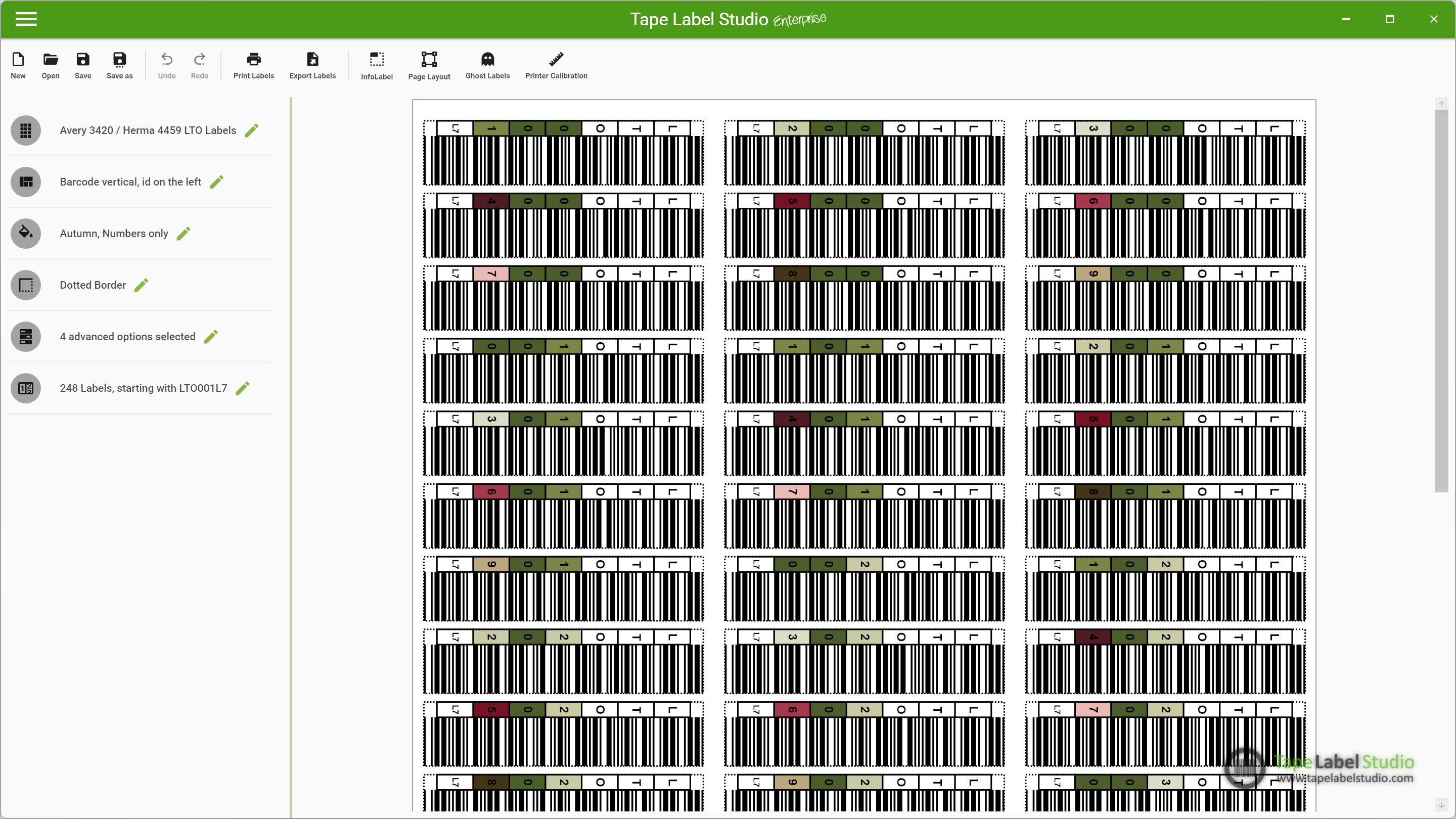
Task: Edit 248 Labels range with pencil
Action: [x=243, y=388]
